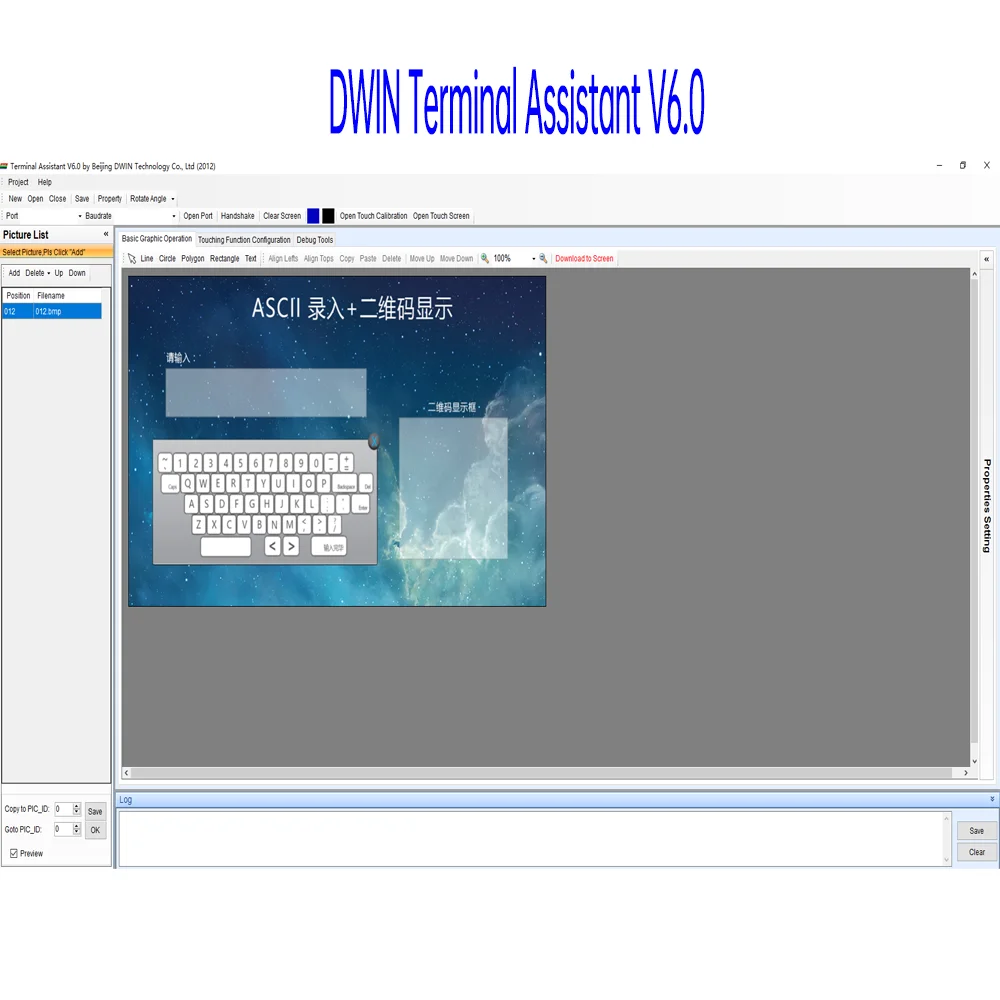Select the Line drawing tool
The image size is (1000, 1000).
click(x=147, y=258)
